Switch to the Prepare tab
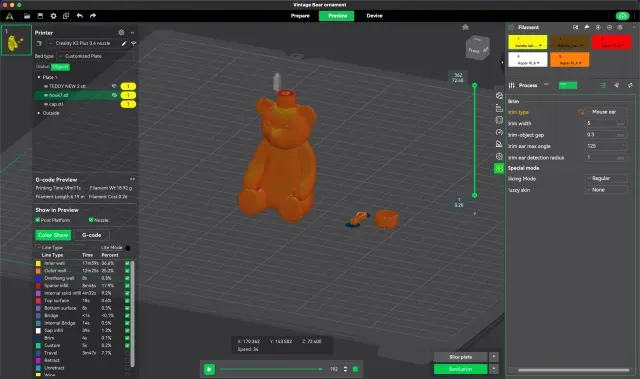The height and width of the screenshot is (379, 640). pos(300,16)
